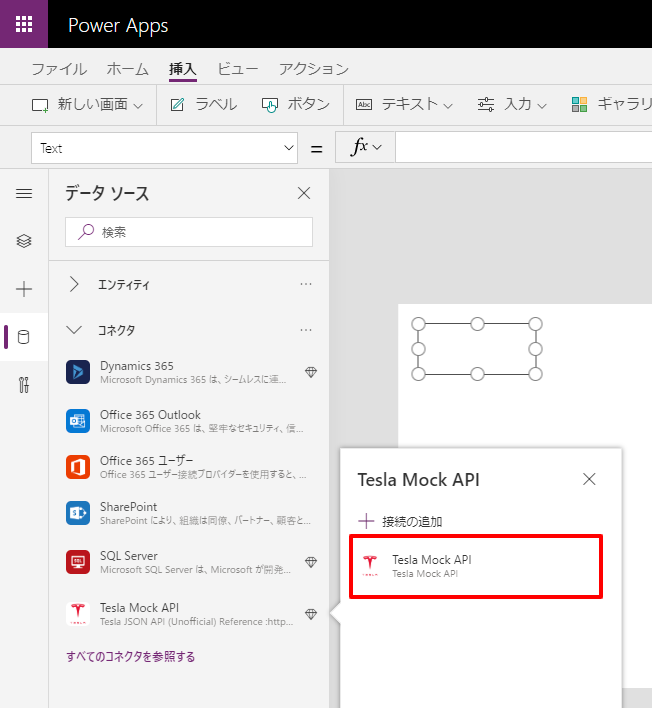Open the テキスト dropdown
This screenshot has height=708, width=652.
tap(404, 104)
